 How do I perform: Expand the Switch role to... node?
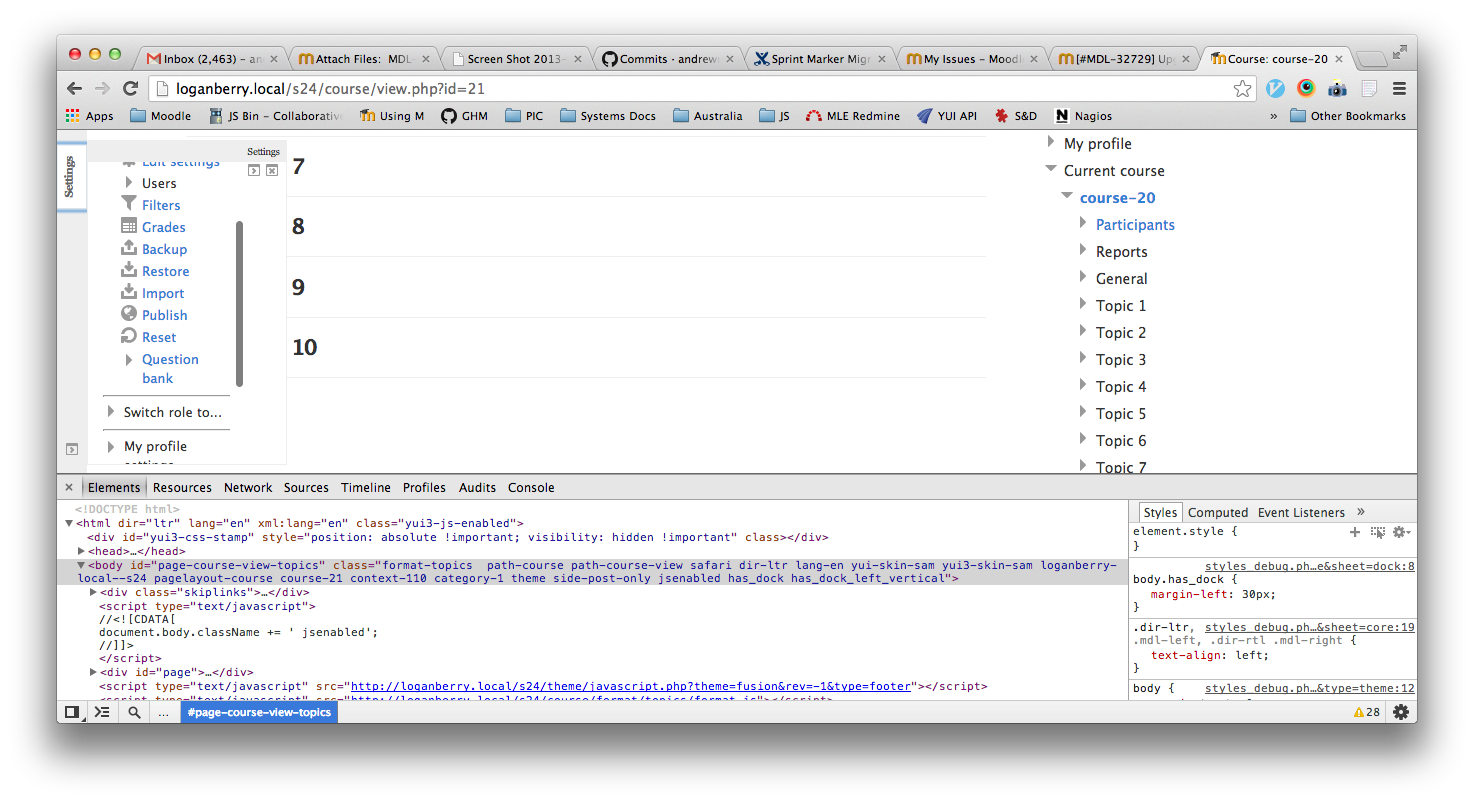[x=111, y=411]
